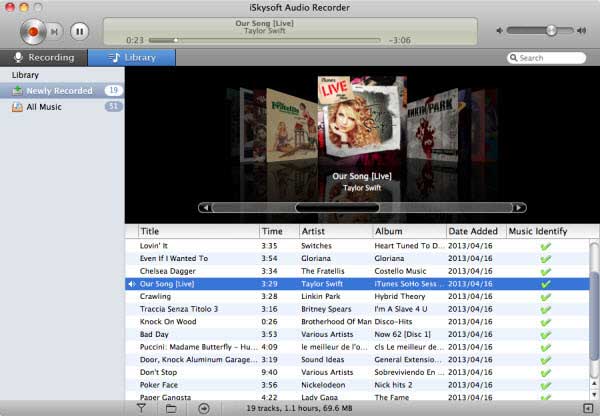Screen dimensions: 600x416
Task: Start recording with the red record button
Action: [x=33, y=32]
